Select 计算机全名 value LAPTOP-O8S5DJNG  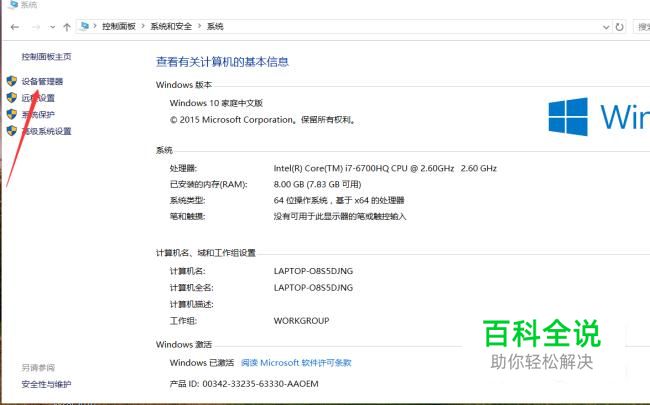[x=313, y=288]
